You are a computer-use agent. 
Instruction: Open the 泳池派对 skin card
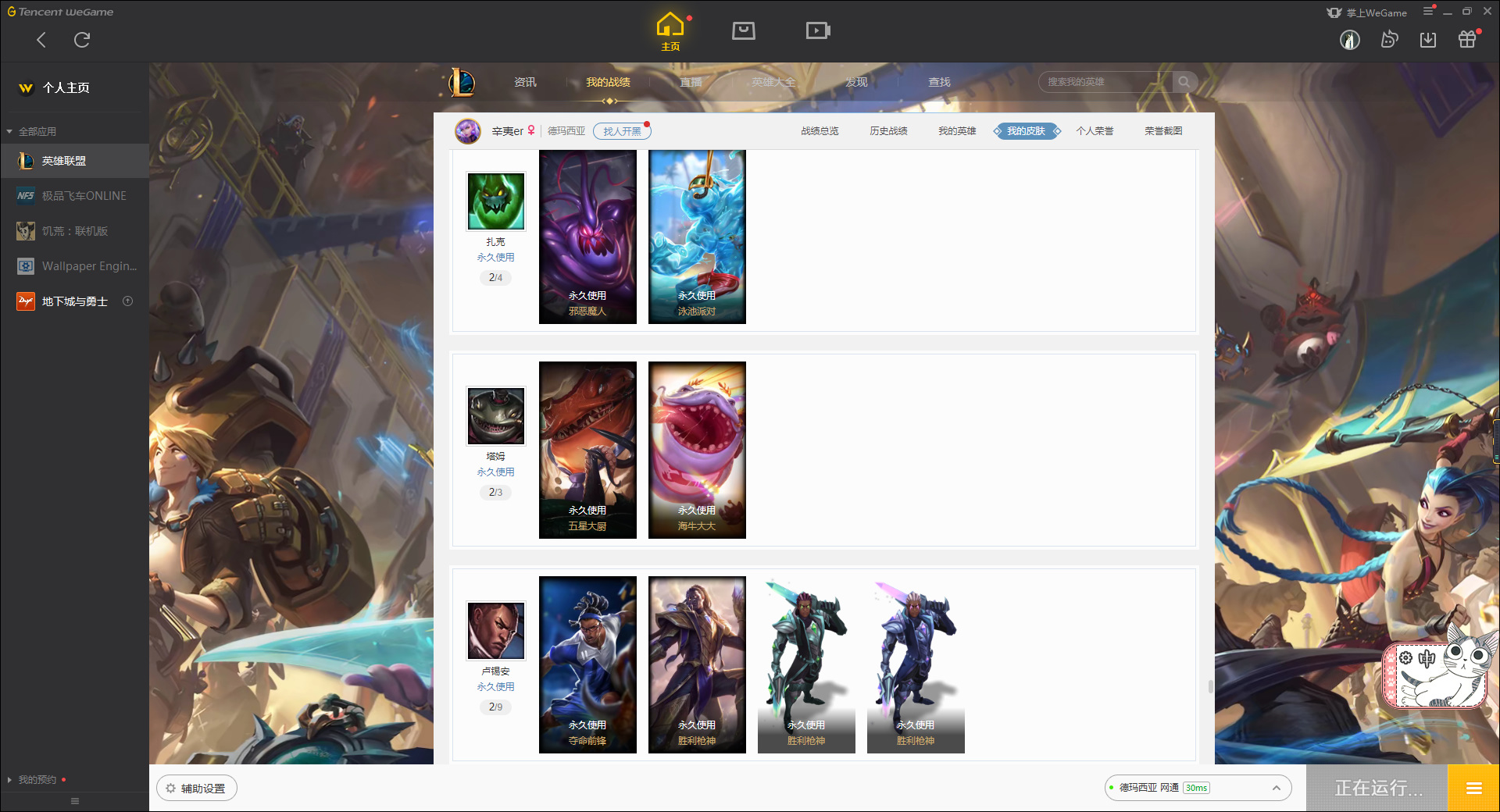[697, 237]
